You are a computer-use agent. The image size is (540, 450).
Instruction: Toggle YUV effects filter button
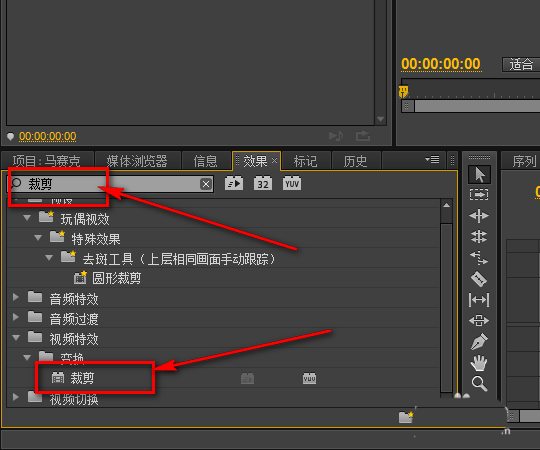click(292, 184)
